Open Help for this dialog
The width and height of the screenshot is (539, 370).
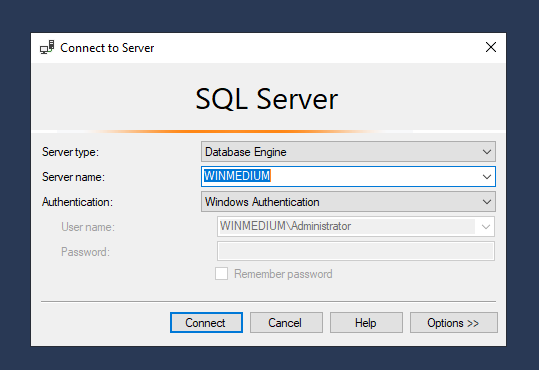(x=366, y=323)
